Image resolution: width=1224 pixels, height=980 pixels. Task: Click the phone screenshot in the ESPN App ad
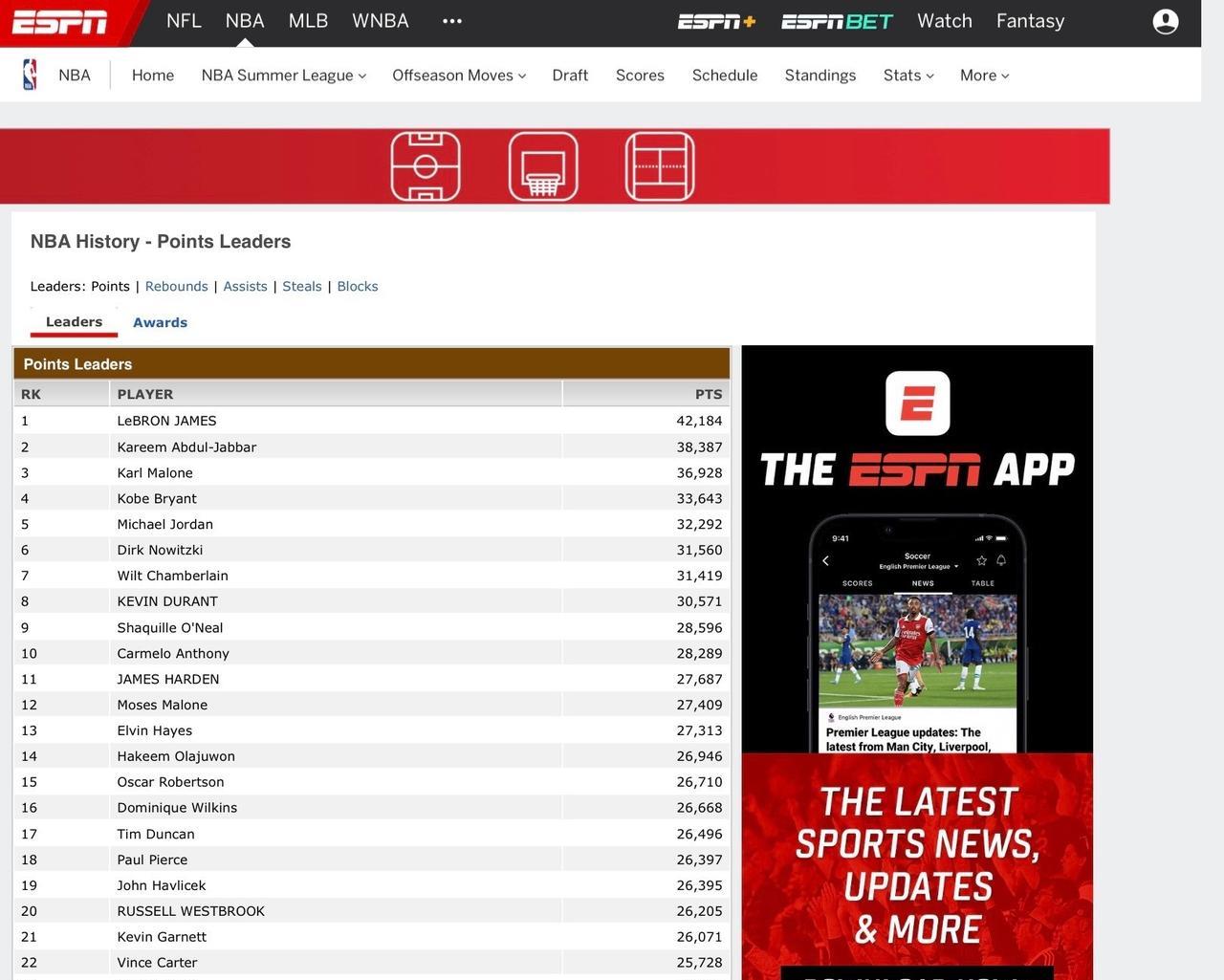click(x=918, y=635)
